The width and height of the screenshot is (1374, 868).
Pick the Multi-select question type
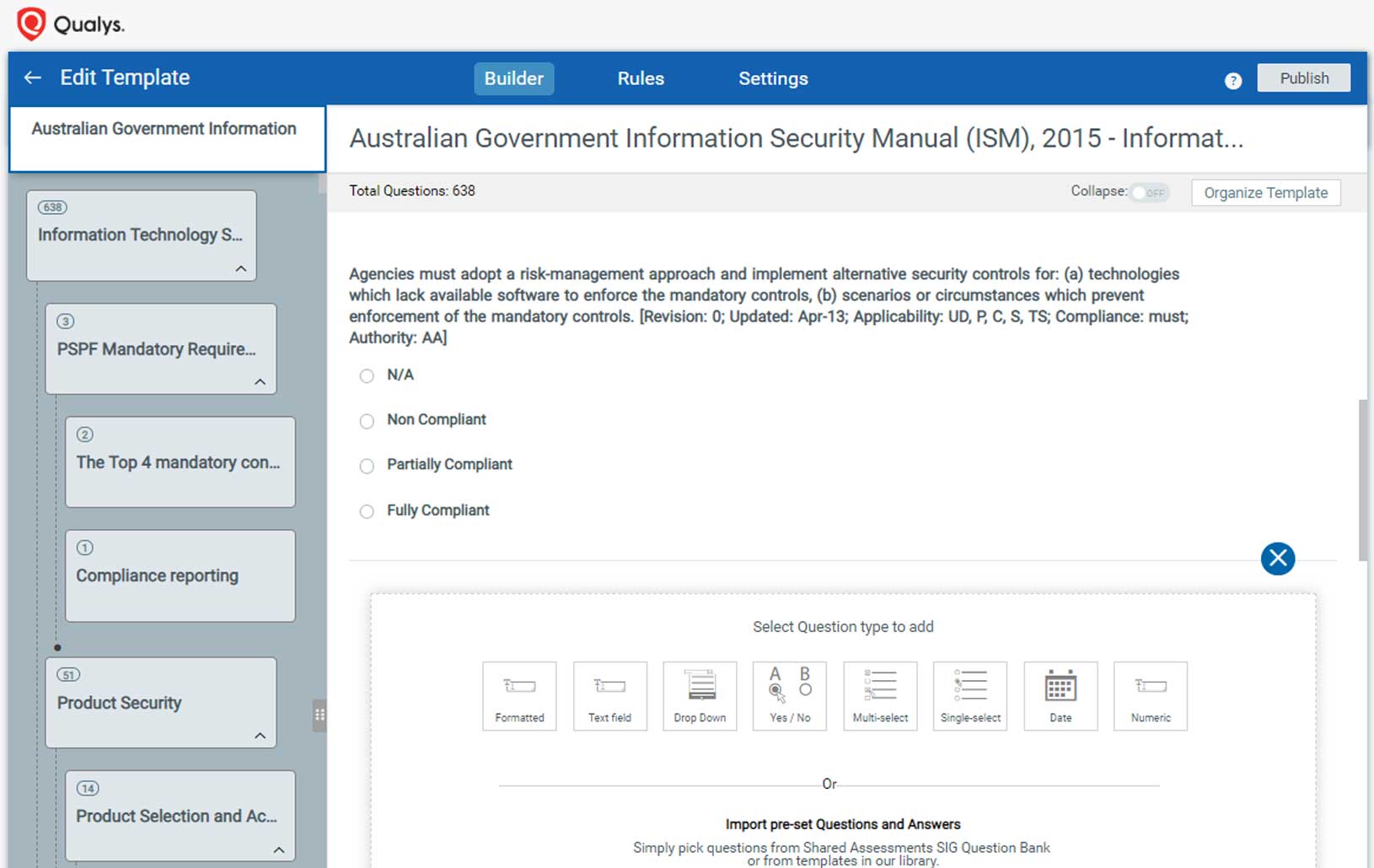coord(880,695)
